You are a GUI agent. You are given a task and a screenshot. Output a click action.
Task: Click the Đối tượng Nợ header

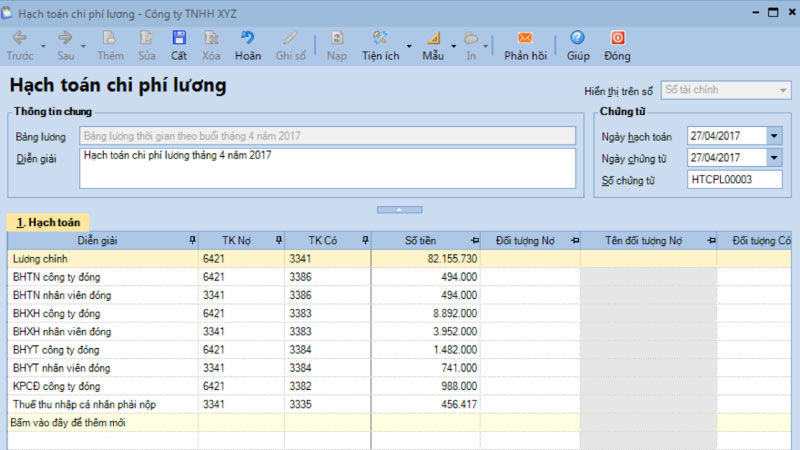coord(525,240)
